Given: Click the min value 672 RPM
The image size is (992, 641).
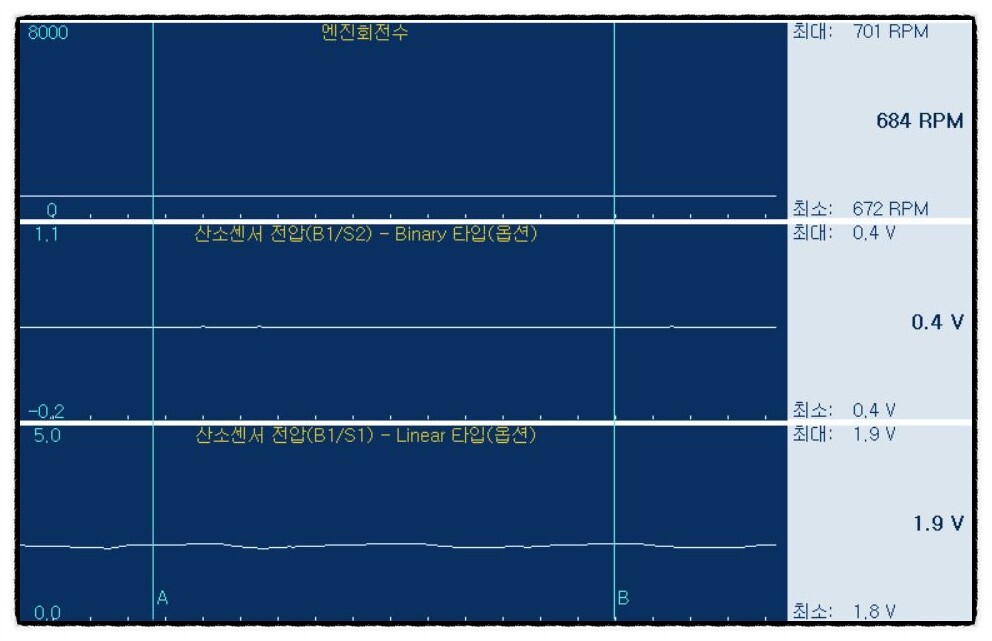Looking at the screenshot, I should (890, 208).
